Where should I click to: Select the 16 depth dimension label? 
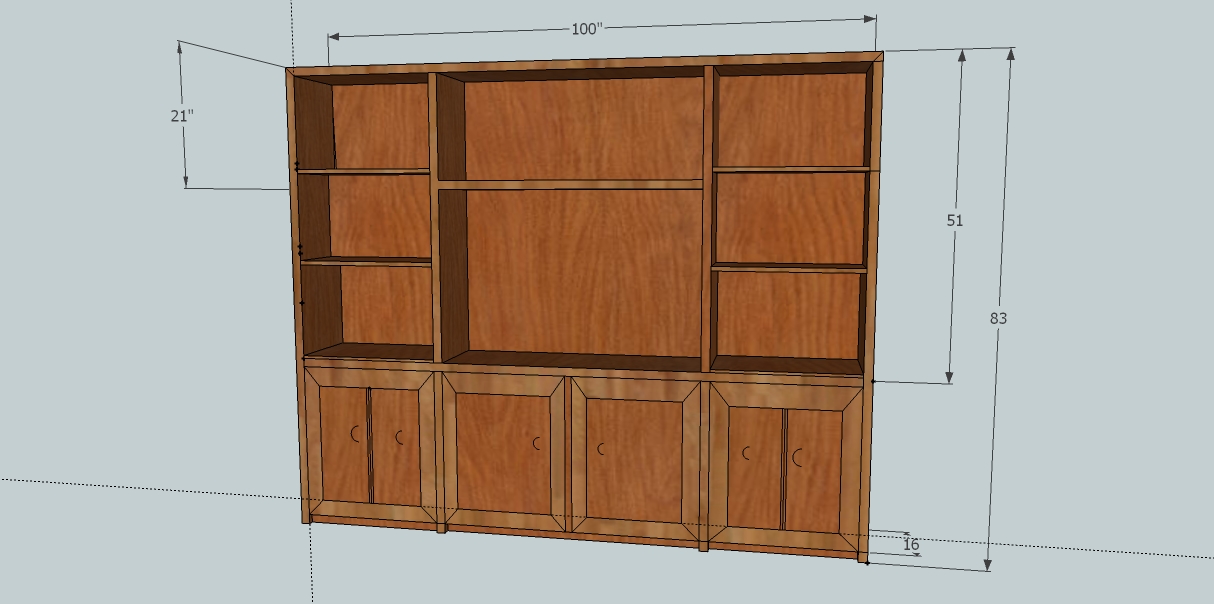coord(911,545)
